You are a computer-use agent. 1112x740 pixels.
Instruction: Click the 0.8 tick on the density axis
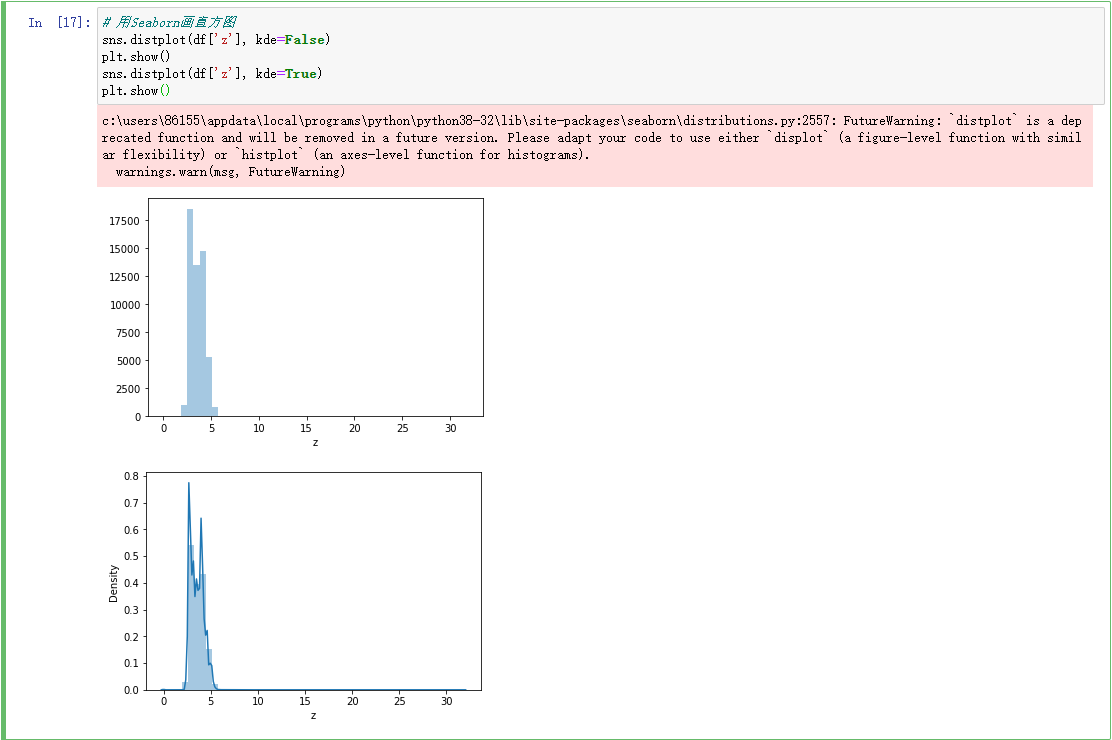coord(131,476)
